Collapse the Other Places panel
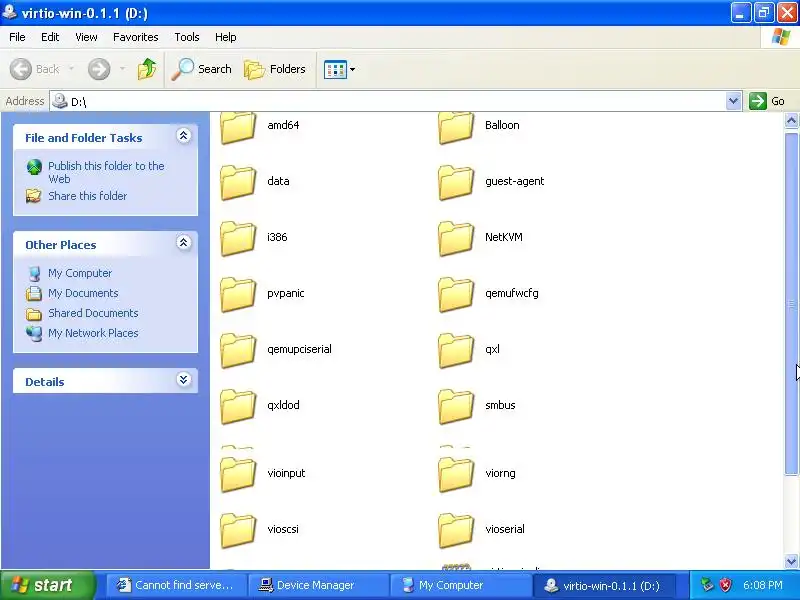Image resolution: width=800 pixels, height=600 pixels. tap(184, 242)
